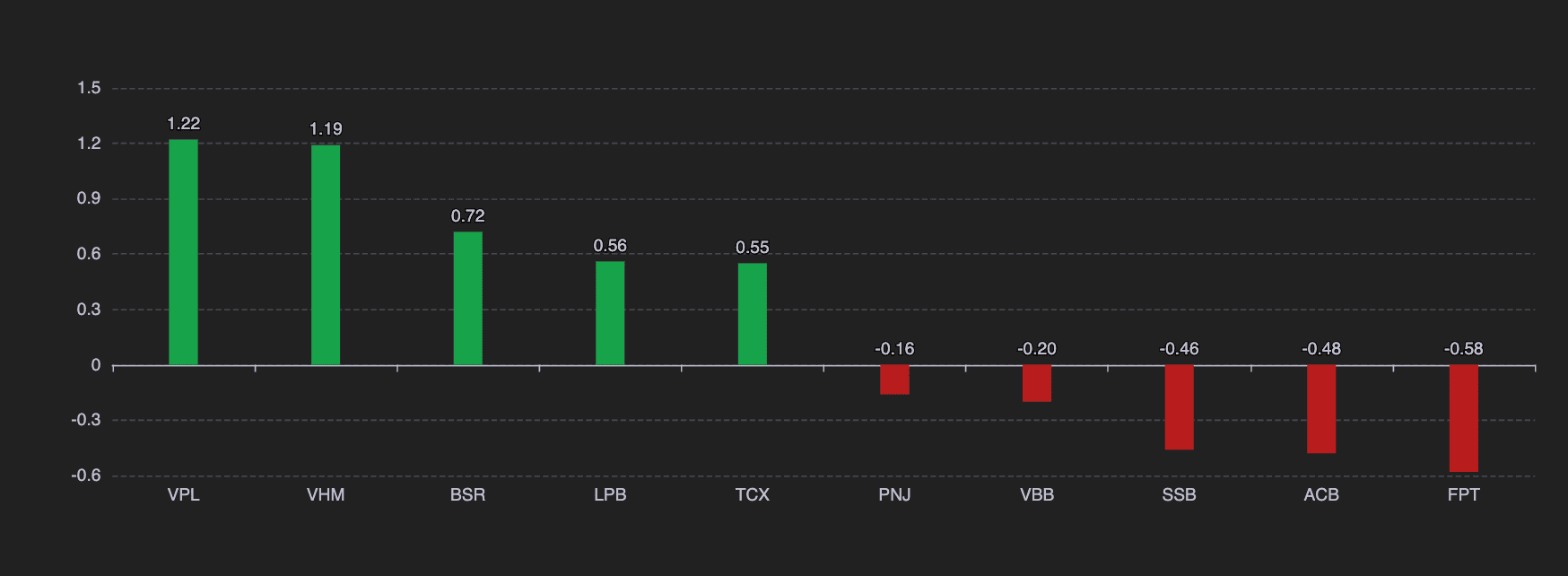
Task: Click the red FPT bar
Action: [1464, 419]
